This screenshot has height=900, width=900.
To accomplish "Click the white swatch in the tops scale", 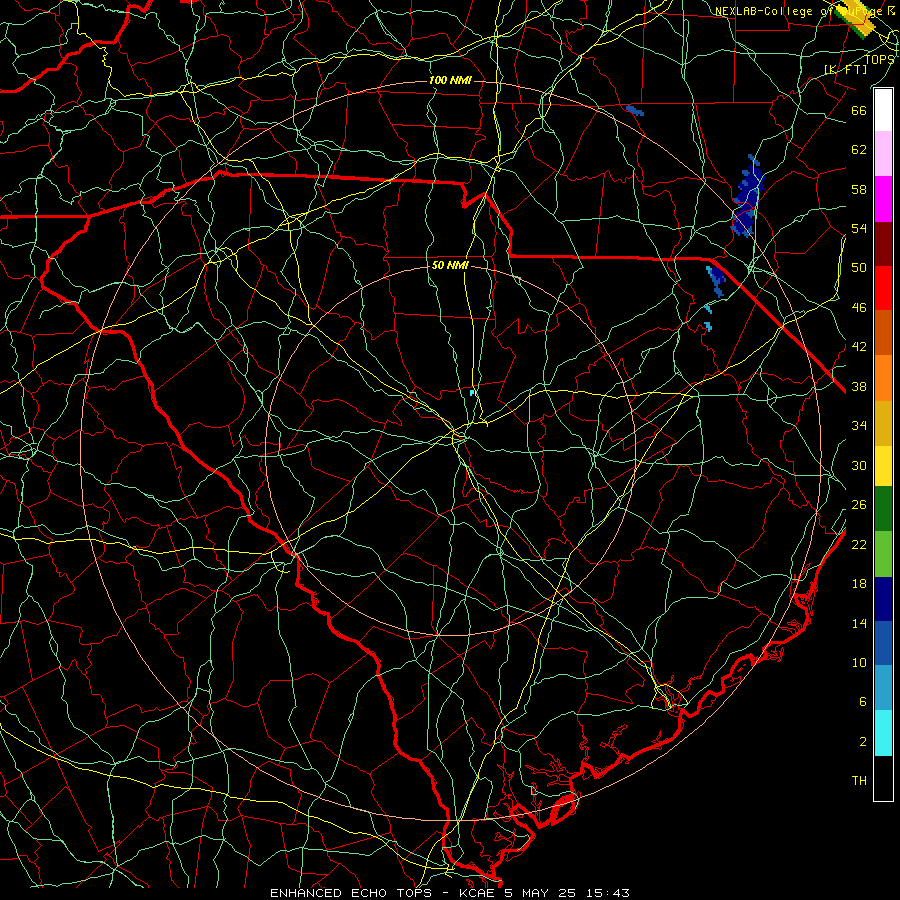I will 883,110.
